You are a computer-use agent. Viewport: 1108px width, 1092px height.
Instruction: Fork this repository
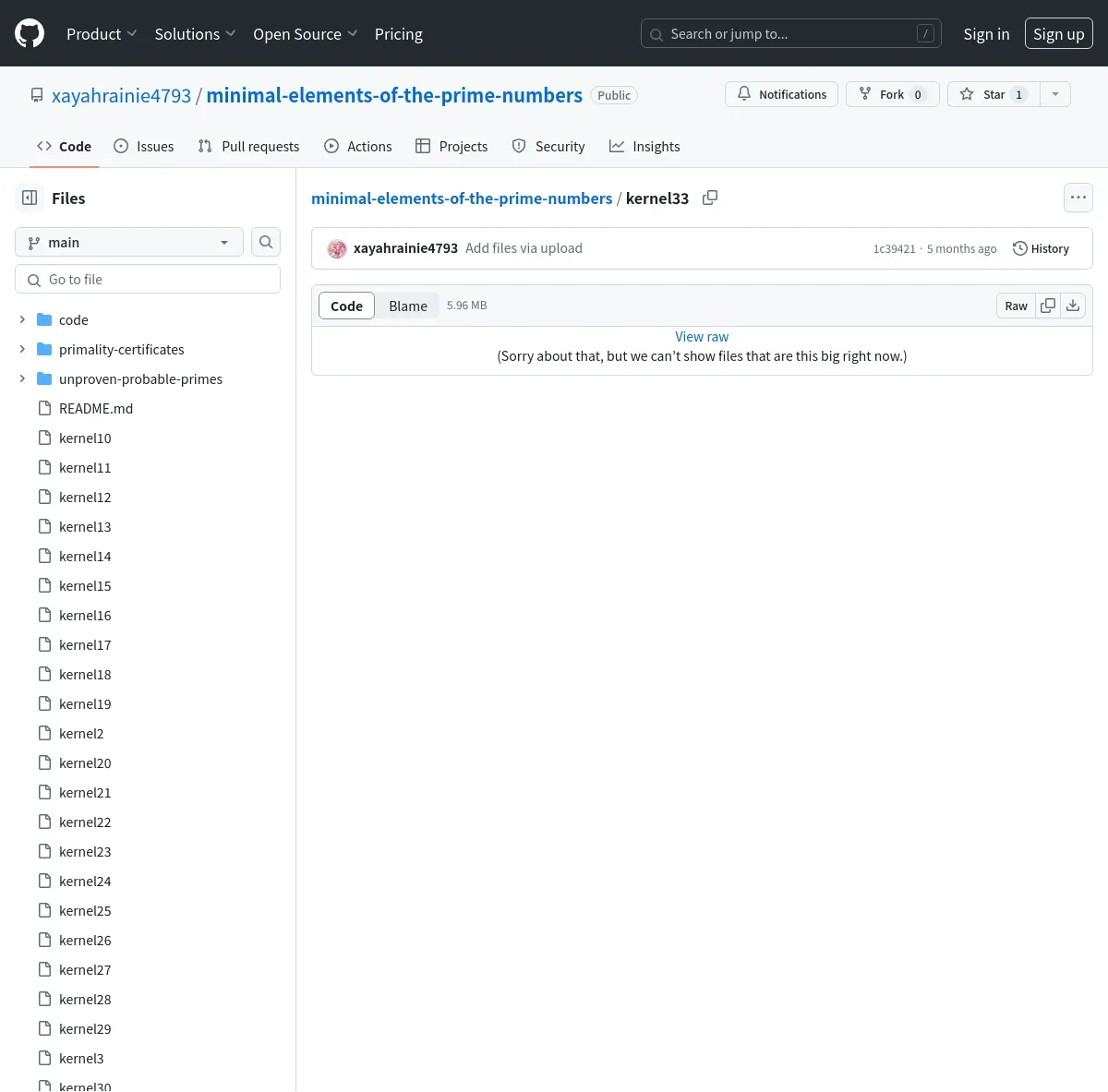(892, 94)
